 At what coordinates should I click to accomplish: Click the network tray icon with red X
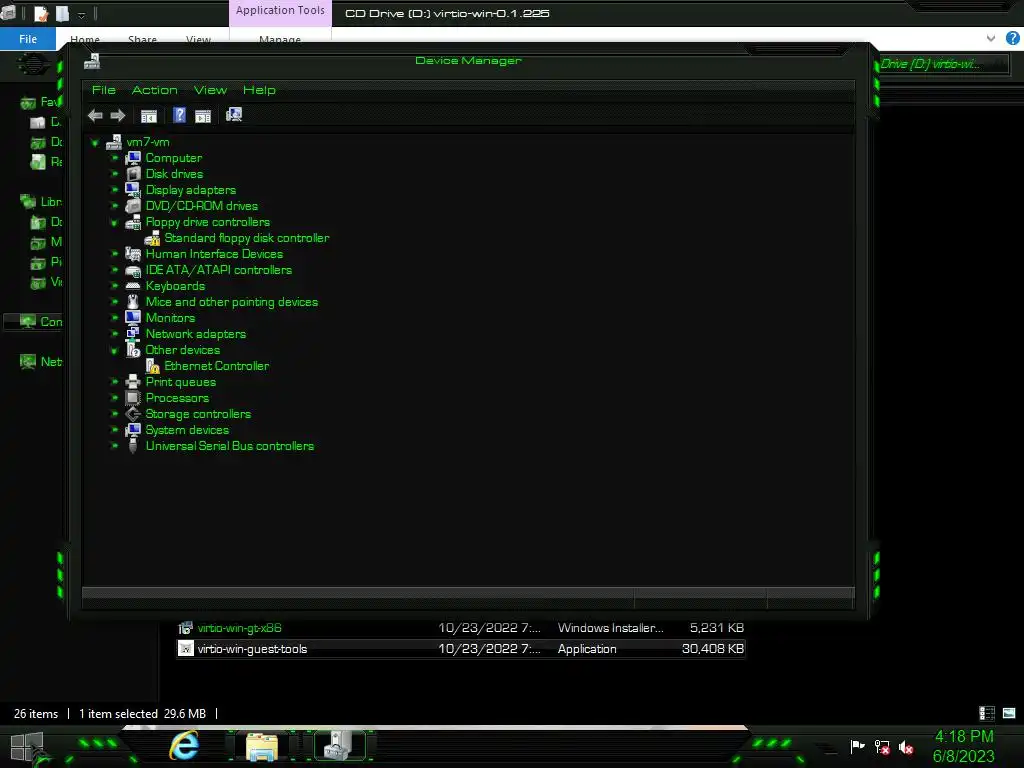[x=882, y=747]
